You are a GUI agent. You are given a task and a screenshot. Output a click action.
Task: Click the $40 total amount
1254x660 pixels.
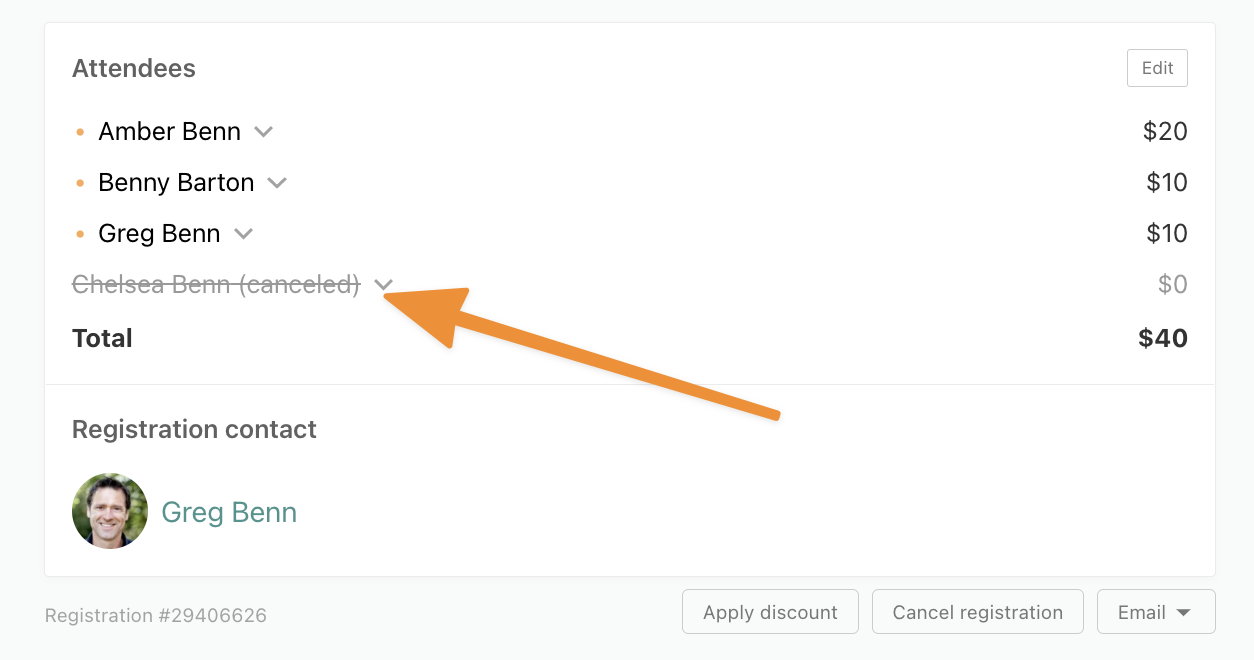[1163, 338]
